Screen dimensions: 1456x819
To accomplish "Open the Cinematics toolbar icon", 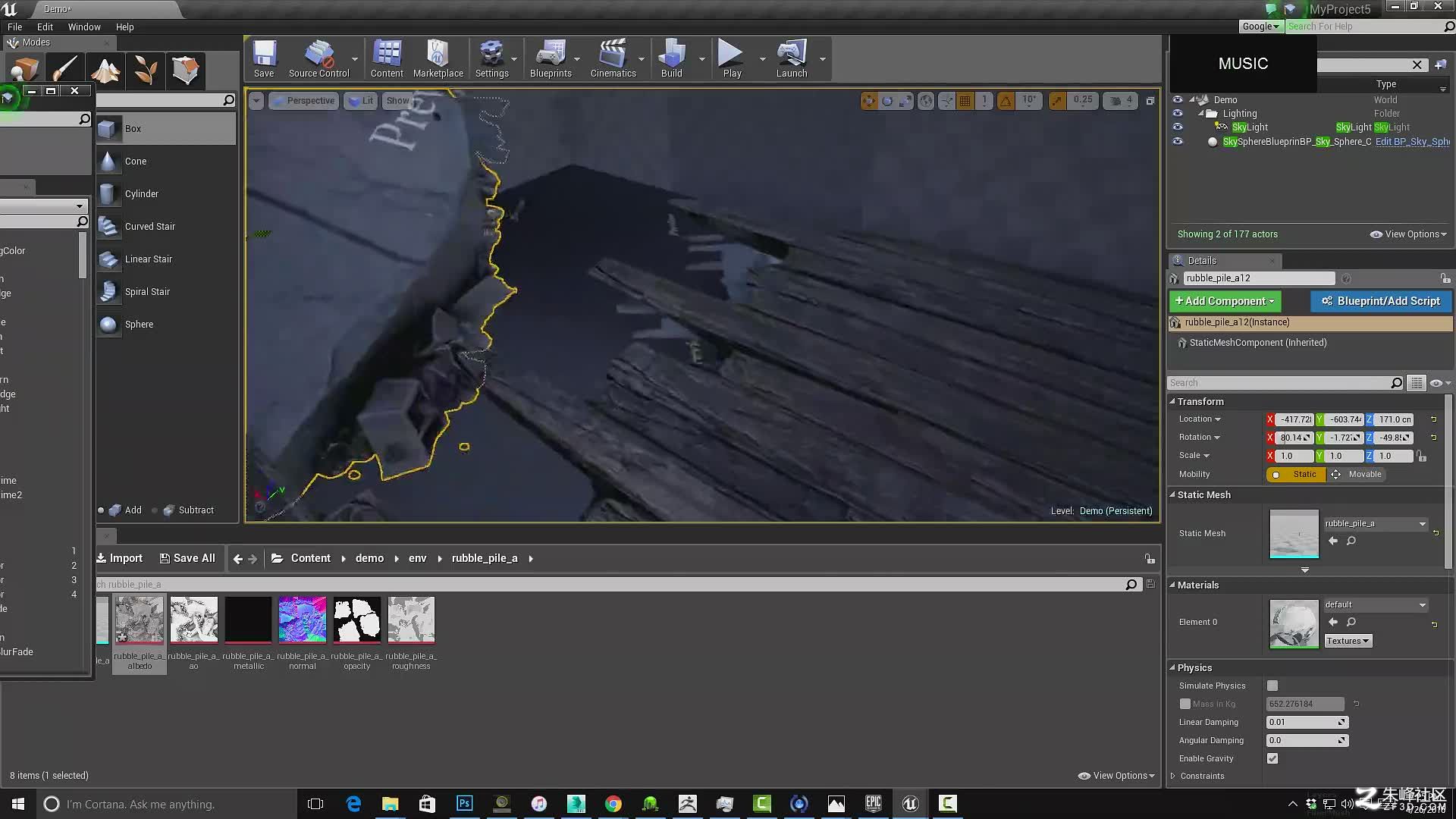I will pos(613,58).
